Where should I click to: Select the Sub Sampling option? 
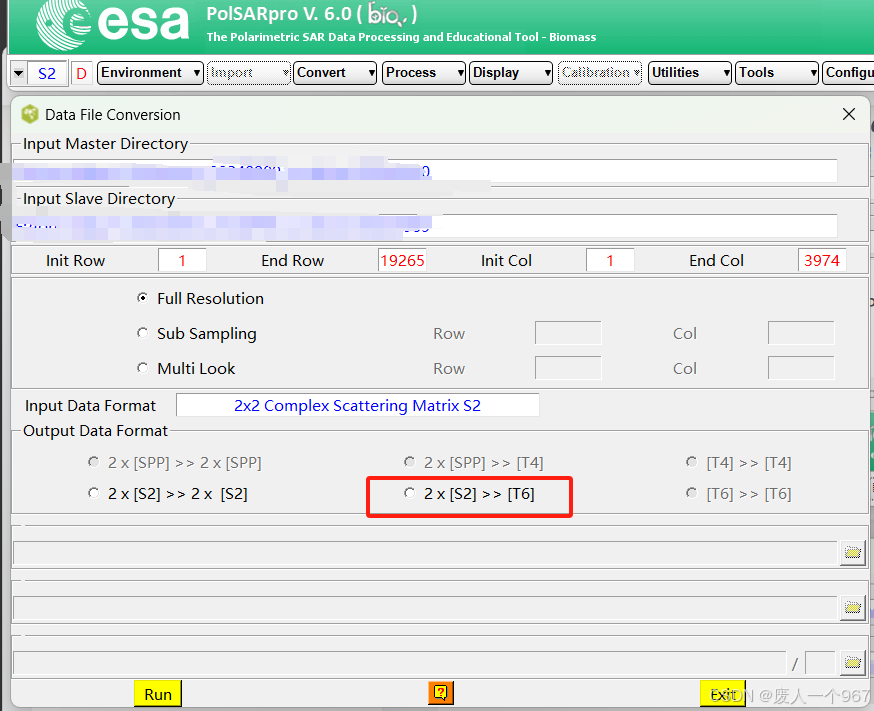coord(143,333)
